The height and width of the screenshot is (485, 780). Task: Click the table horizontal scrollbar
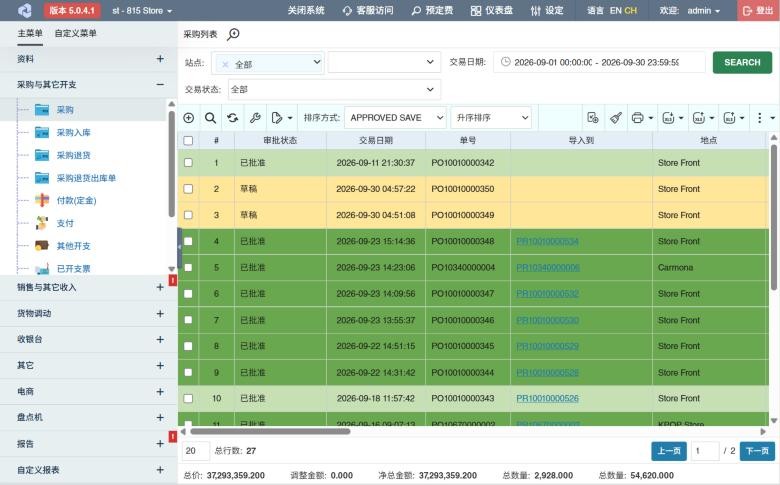point(270,431)
